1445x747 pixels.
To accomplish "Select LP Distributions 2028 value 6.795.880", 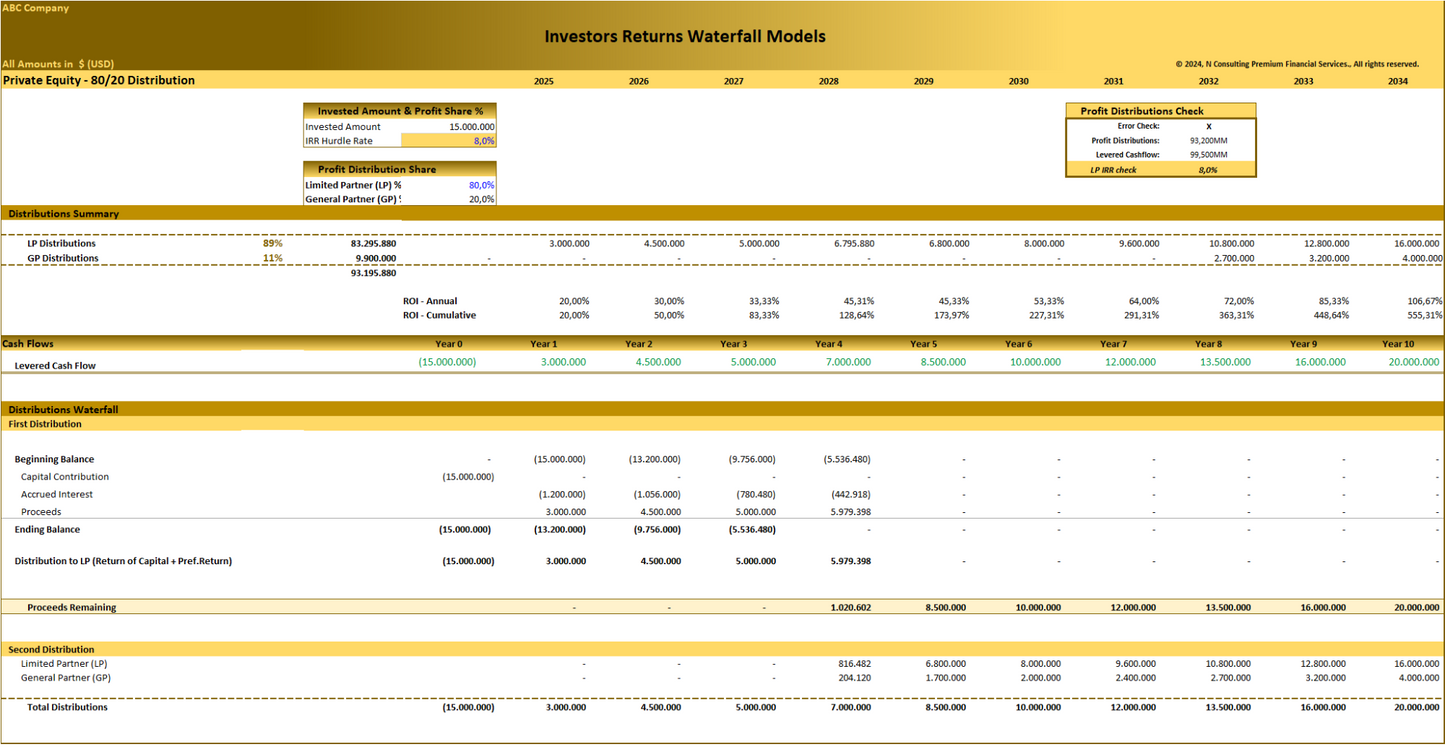I will pyautogui.click(x=854, y=243).
